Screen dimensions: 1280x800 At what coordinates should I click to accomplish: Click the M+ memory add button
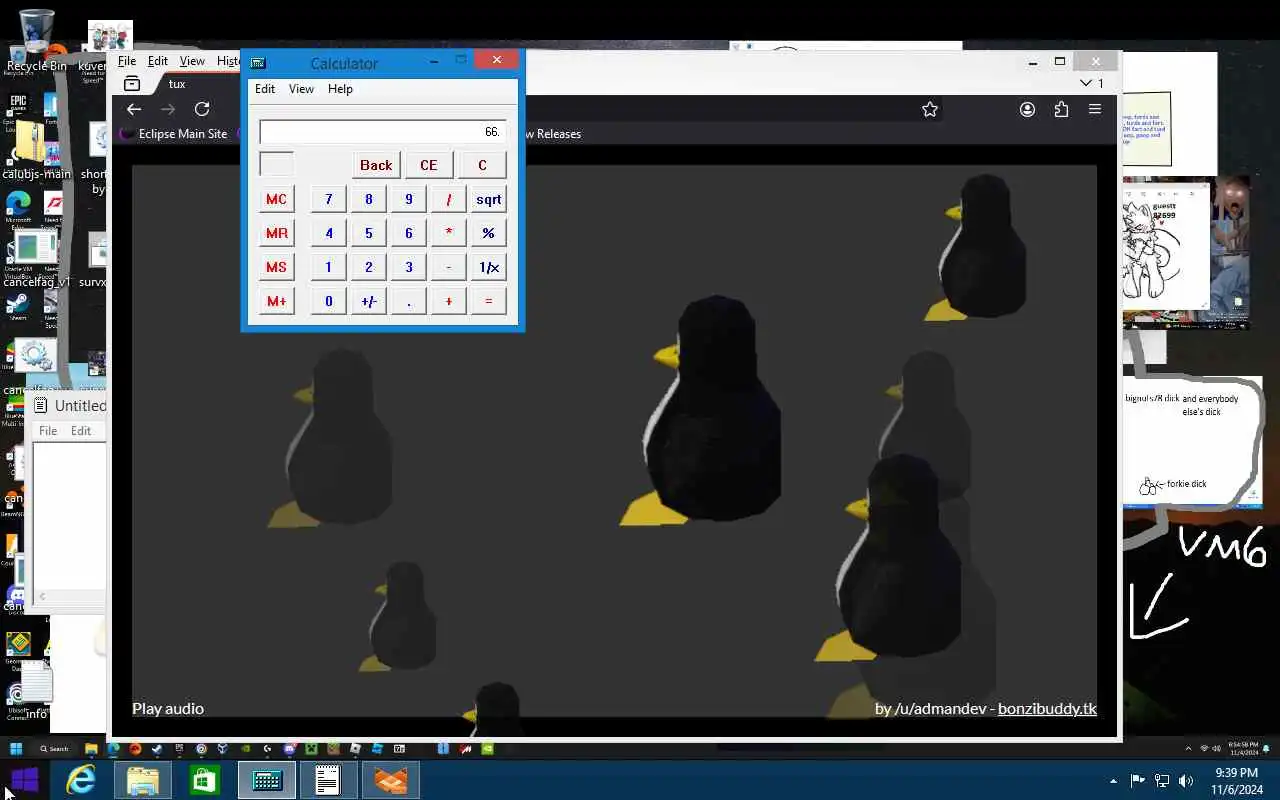277,301
